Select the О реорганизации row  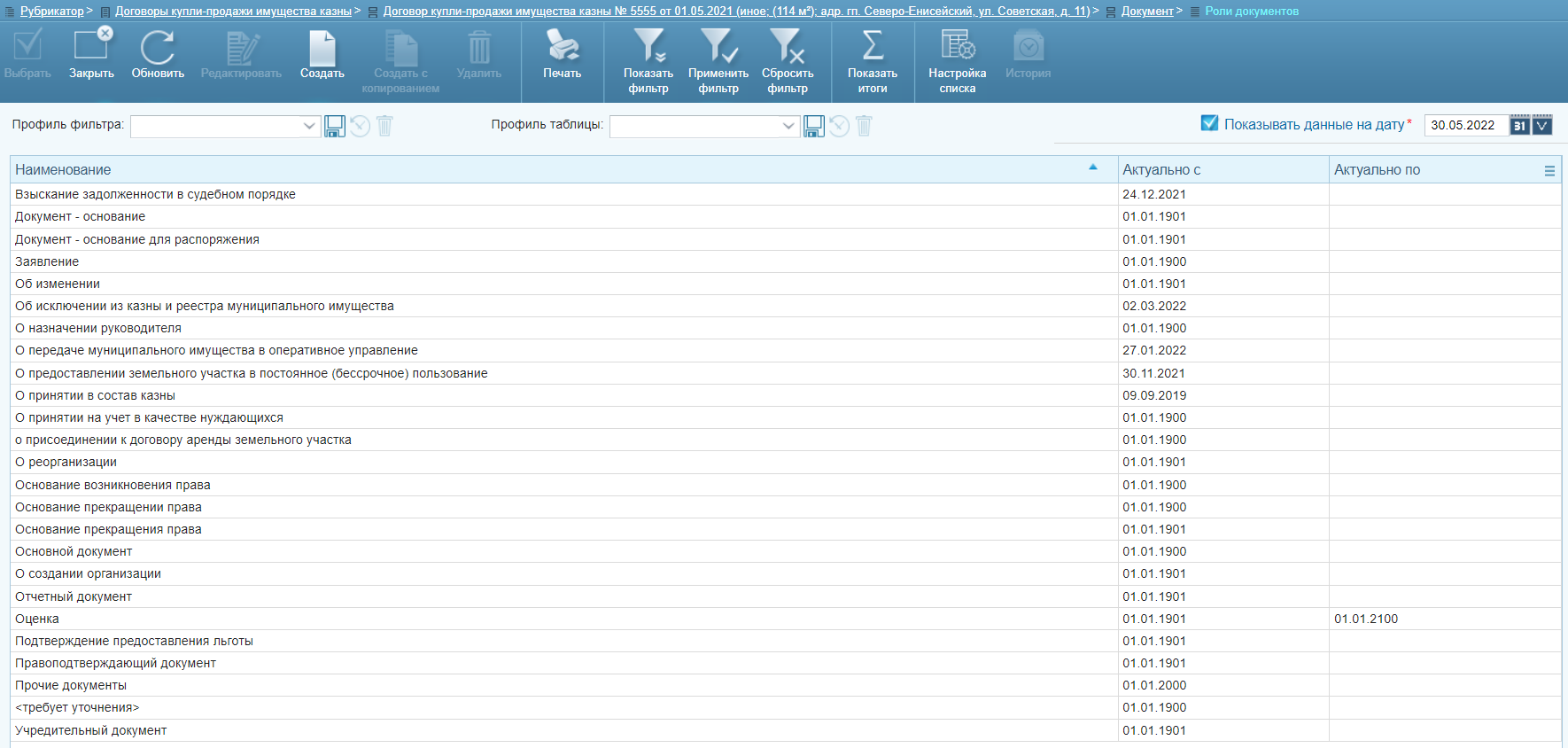785,462
